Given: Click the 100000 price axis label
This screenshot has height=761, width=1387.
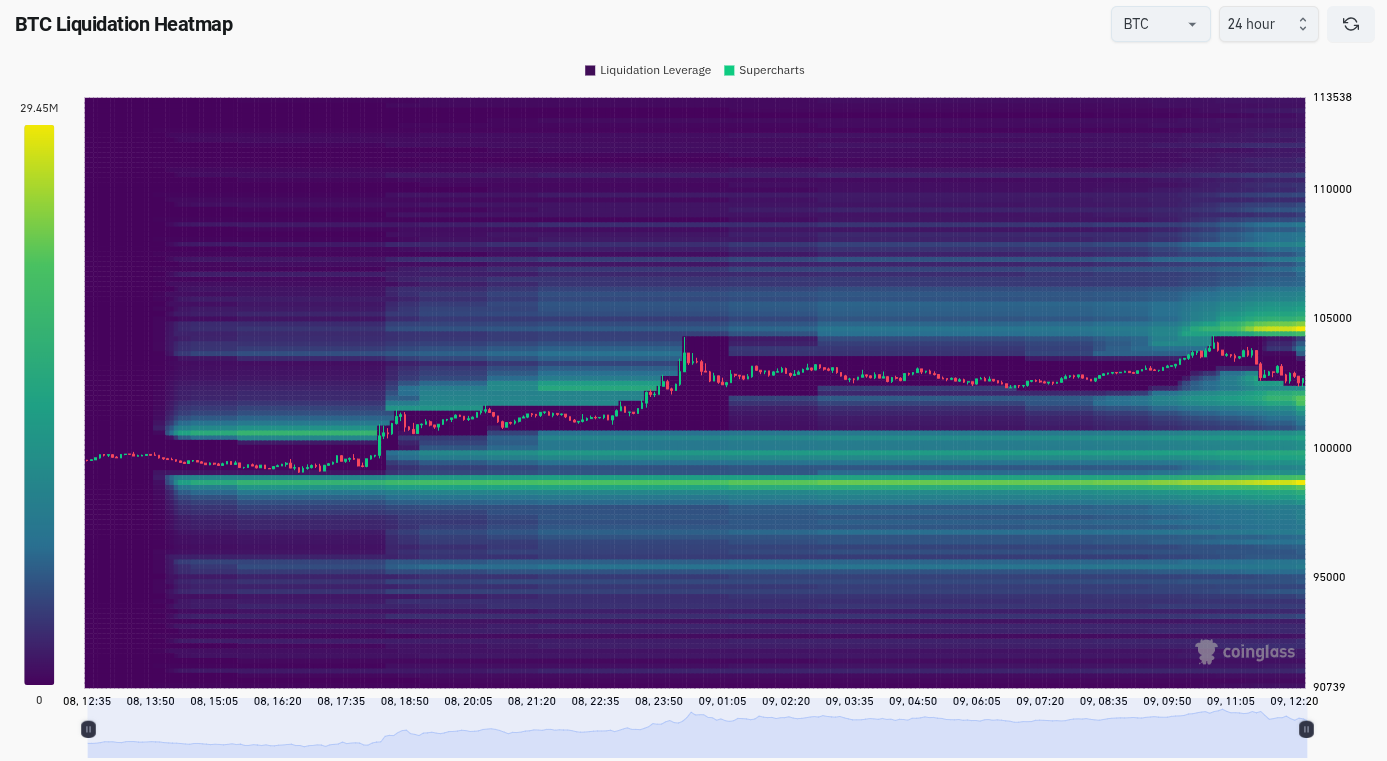Looking at the screenshot, I should (x=1332, y=448).
